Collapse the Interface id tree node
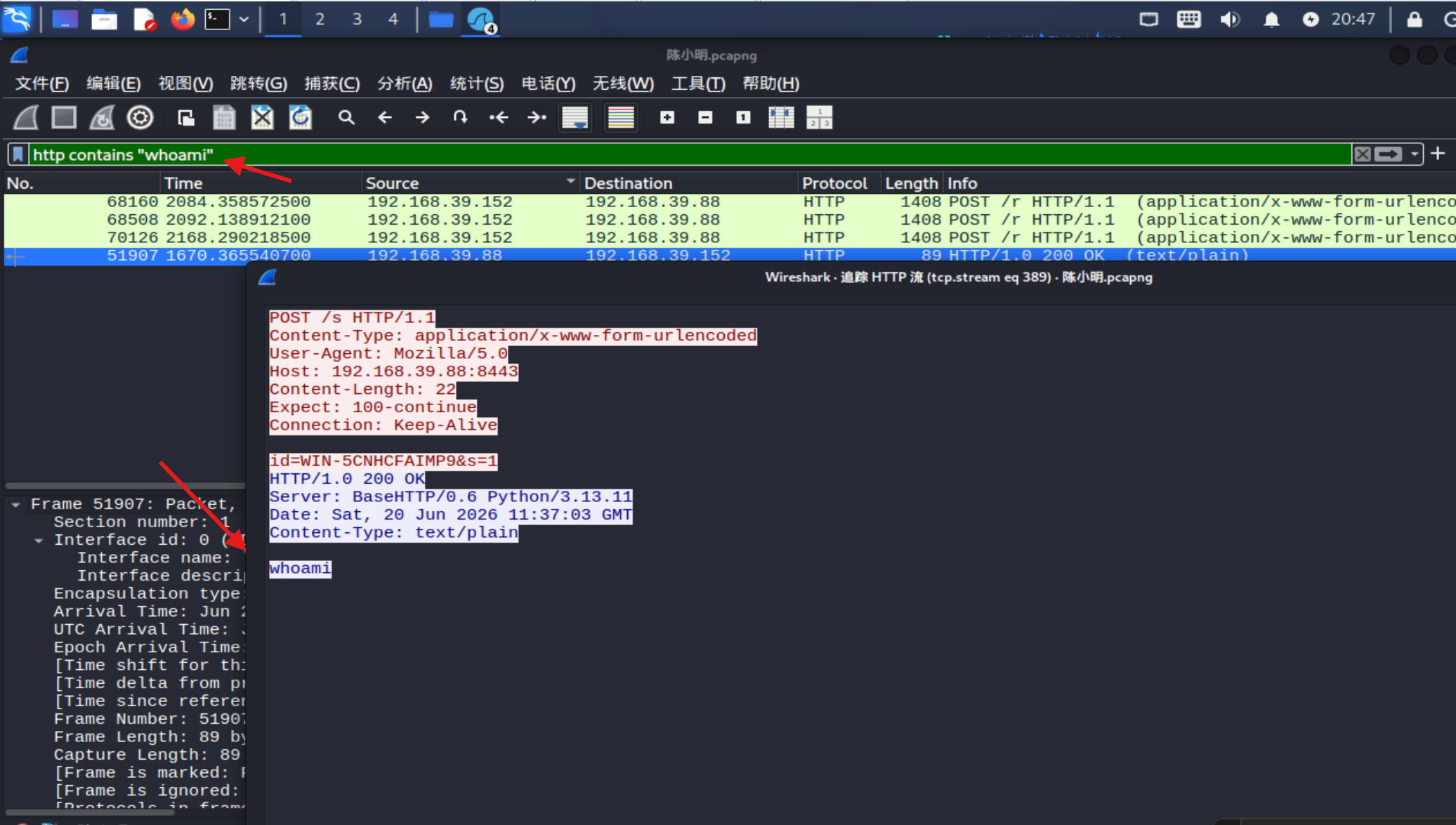 click(x=39, y=540)
